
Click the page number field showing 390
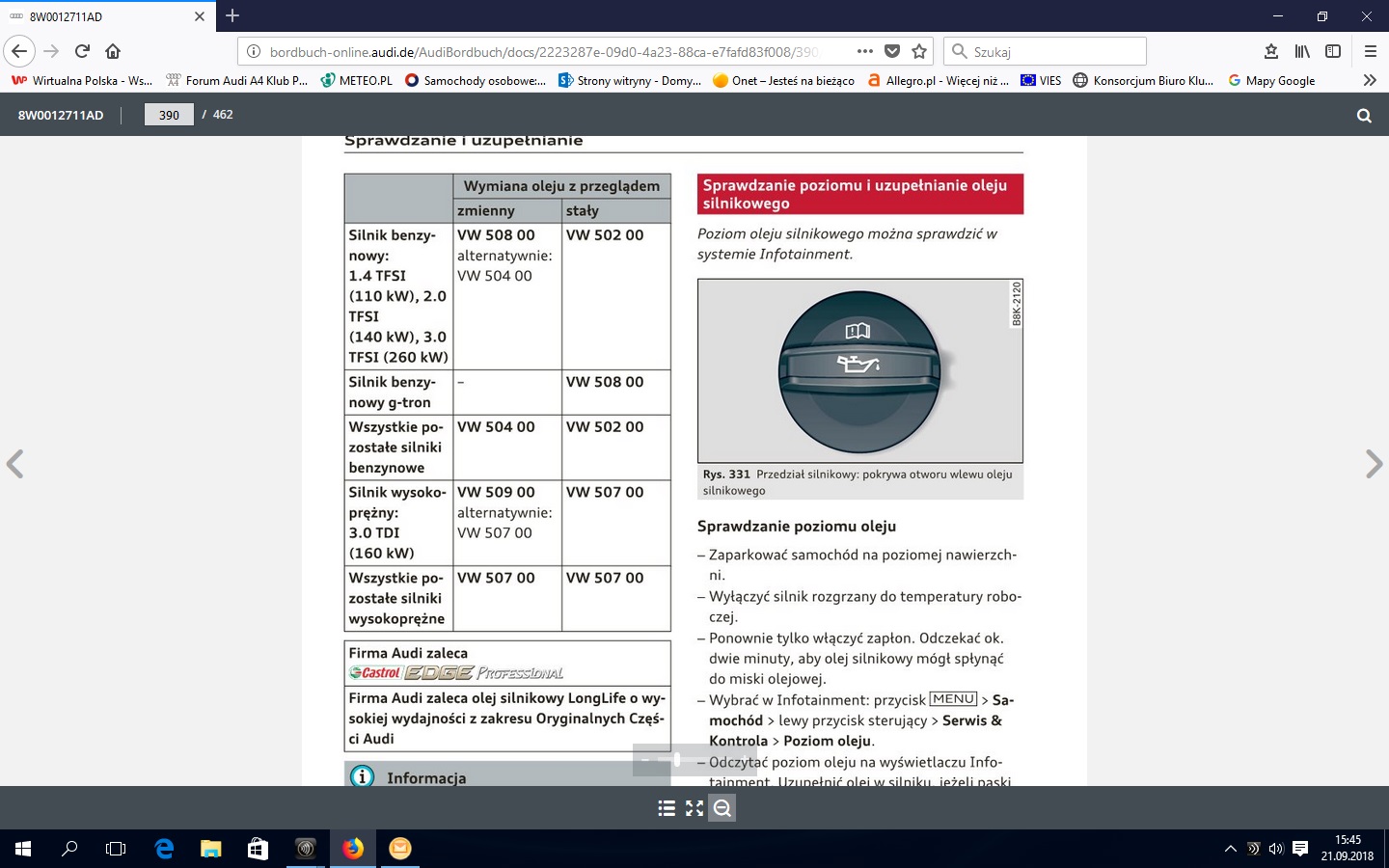(169, 115)
